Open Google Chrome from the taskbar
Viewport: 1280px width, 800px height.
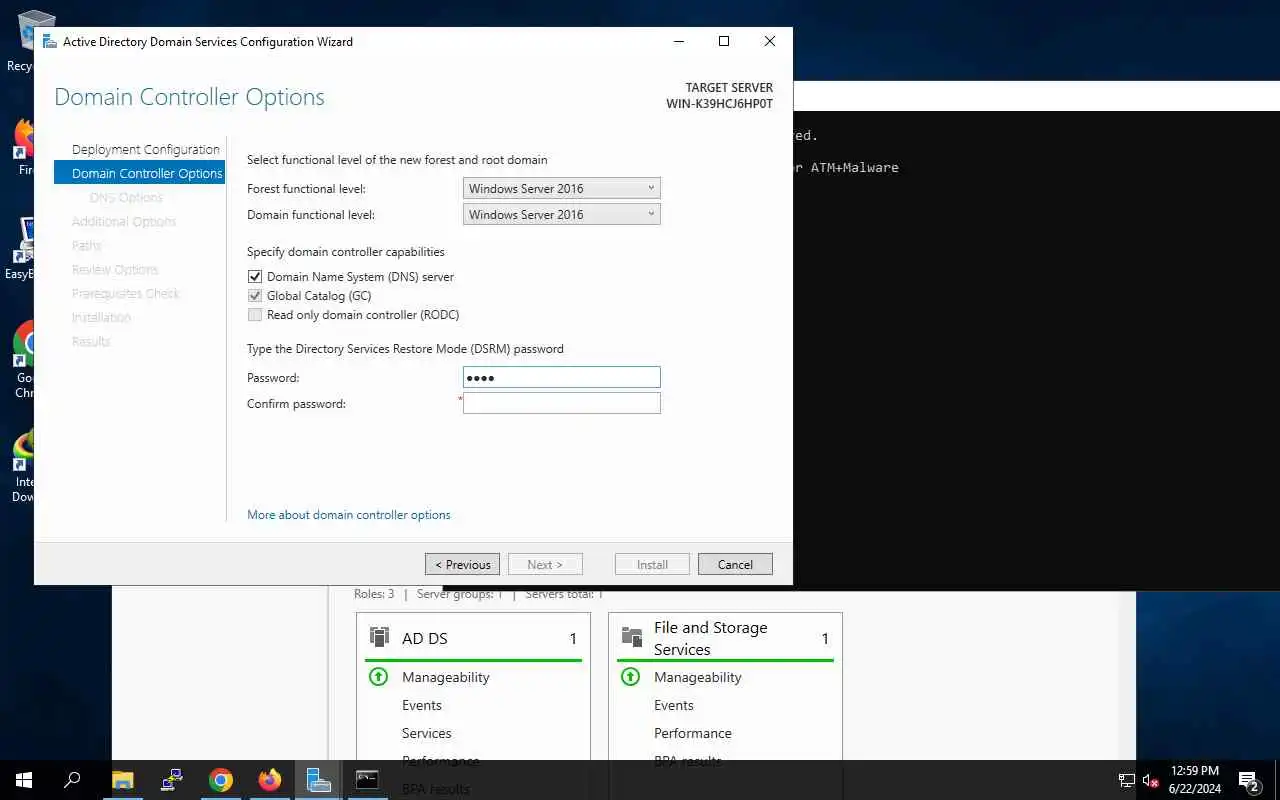[x=221, y=780]
